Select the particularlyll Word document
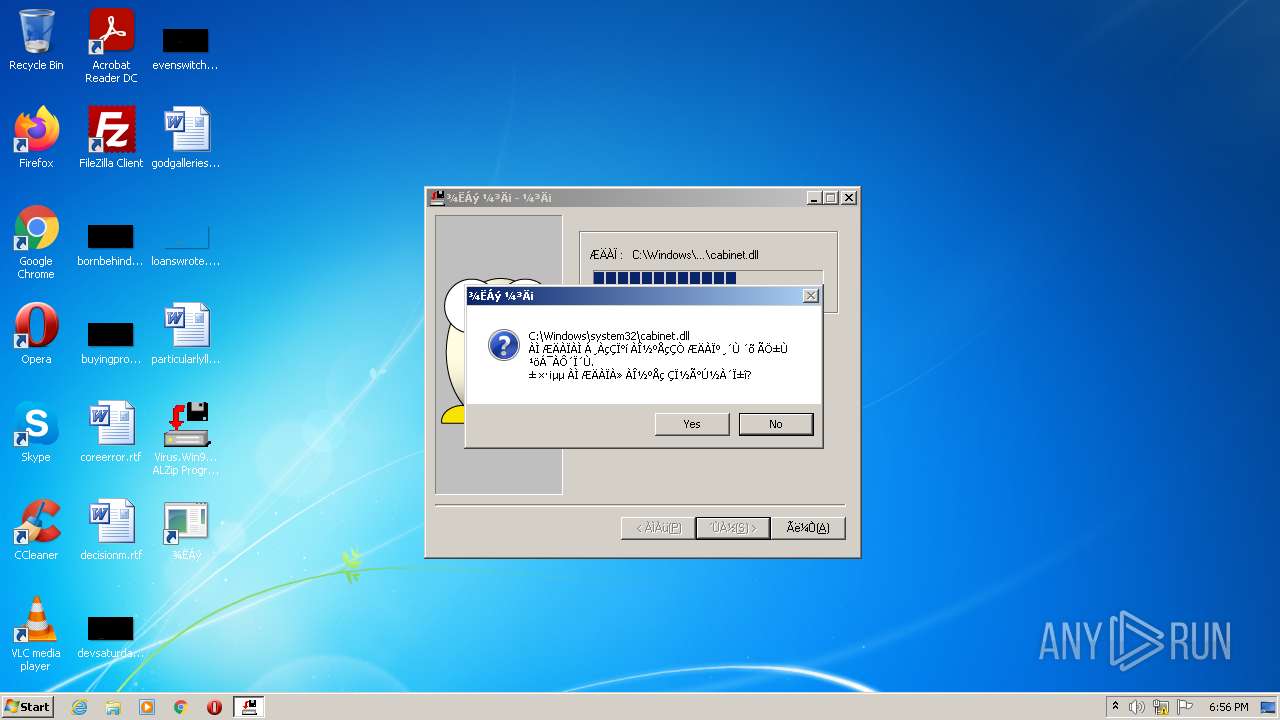 click(186, 334)
